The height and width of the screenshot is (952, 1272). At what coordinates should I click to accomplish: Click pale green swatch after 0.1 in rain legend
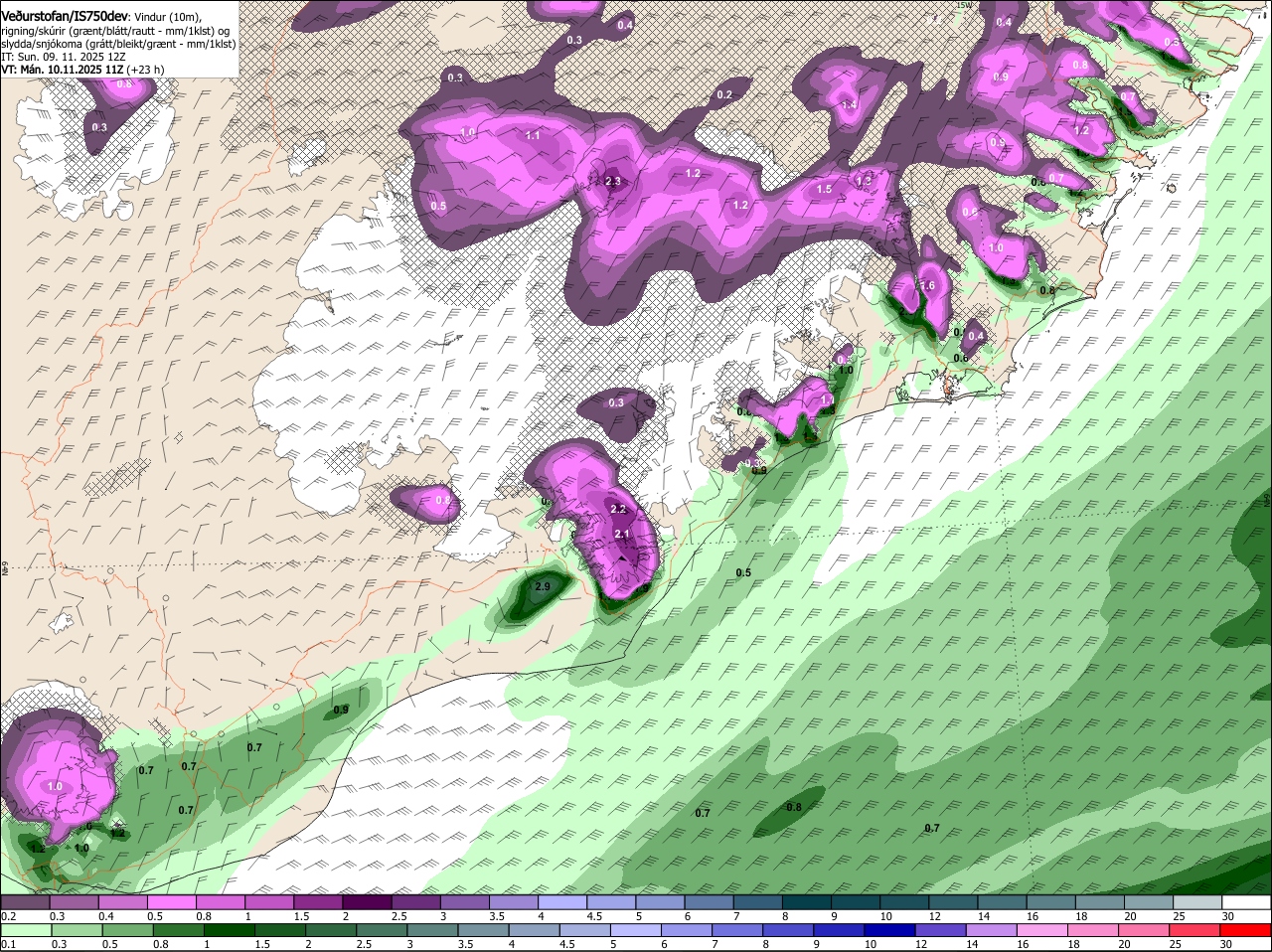click(26, 930)
